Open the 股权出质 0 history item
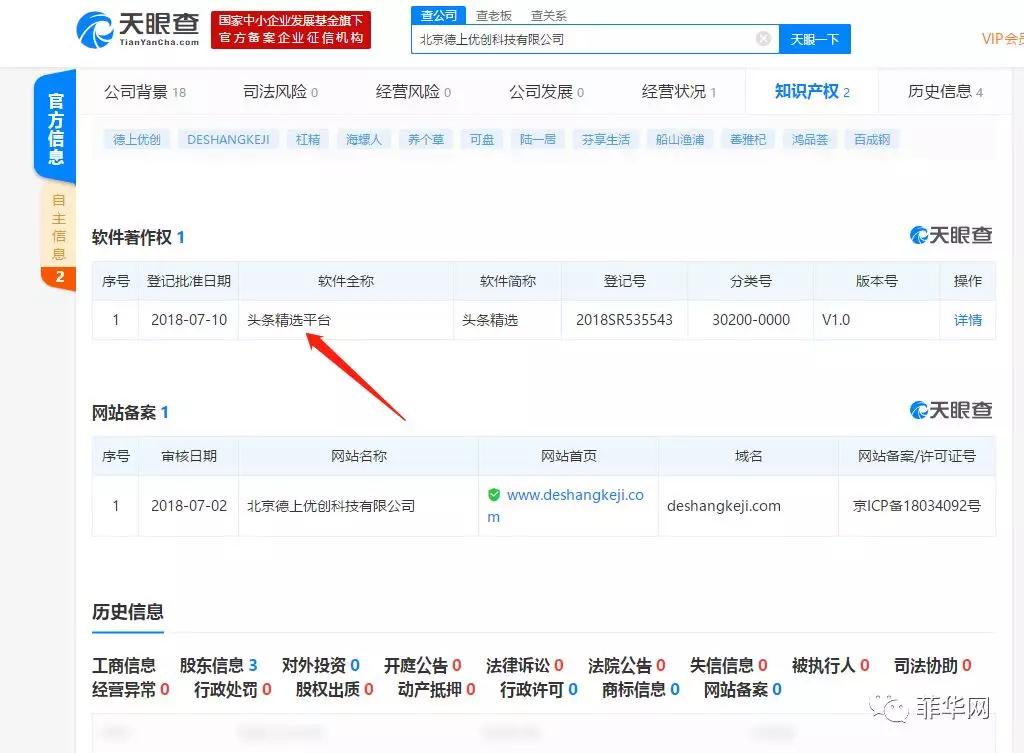This screenshot has width=1024, height=753. pyautogui.click(x=334, y=690)
